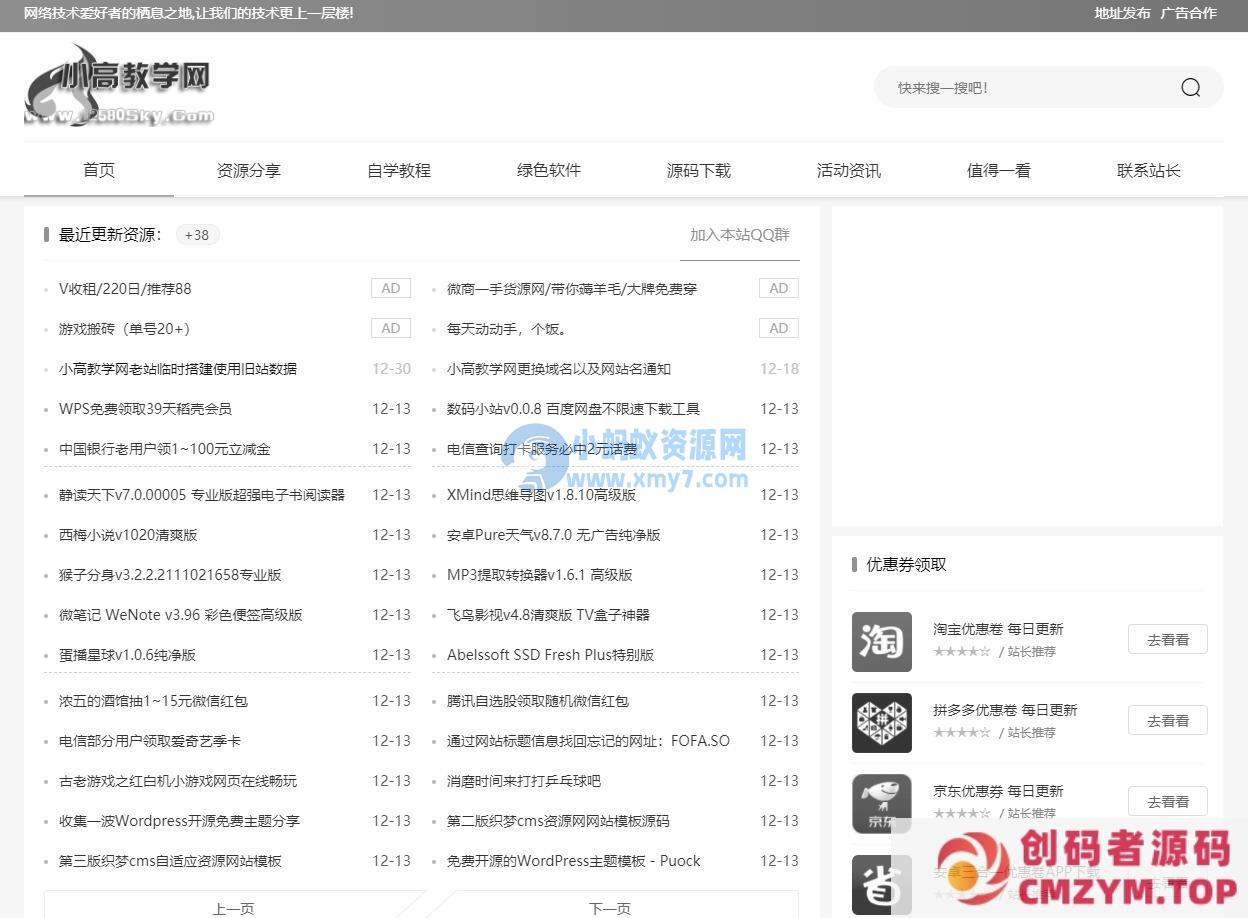
Task: Open the Taobao coupon icon
Action: click(x=881, y=641)
